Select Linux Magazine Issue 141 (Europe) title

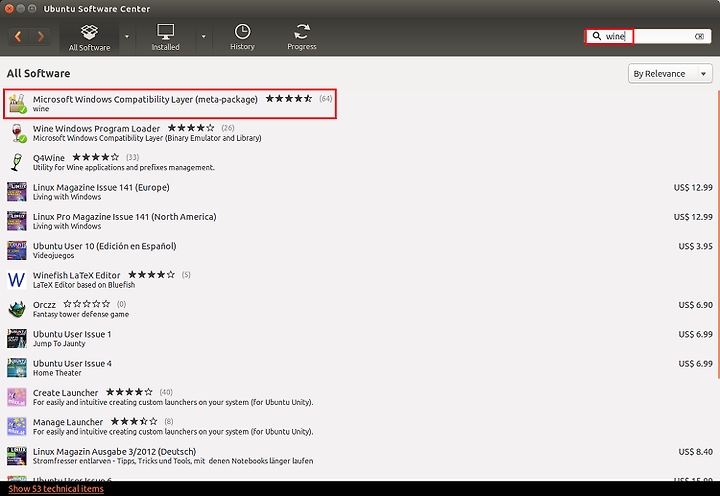pyautogui.click(x=101, y=187)
